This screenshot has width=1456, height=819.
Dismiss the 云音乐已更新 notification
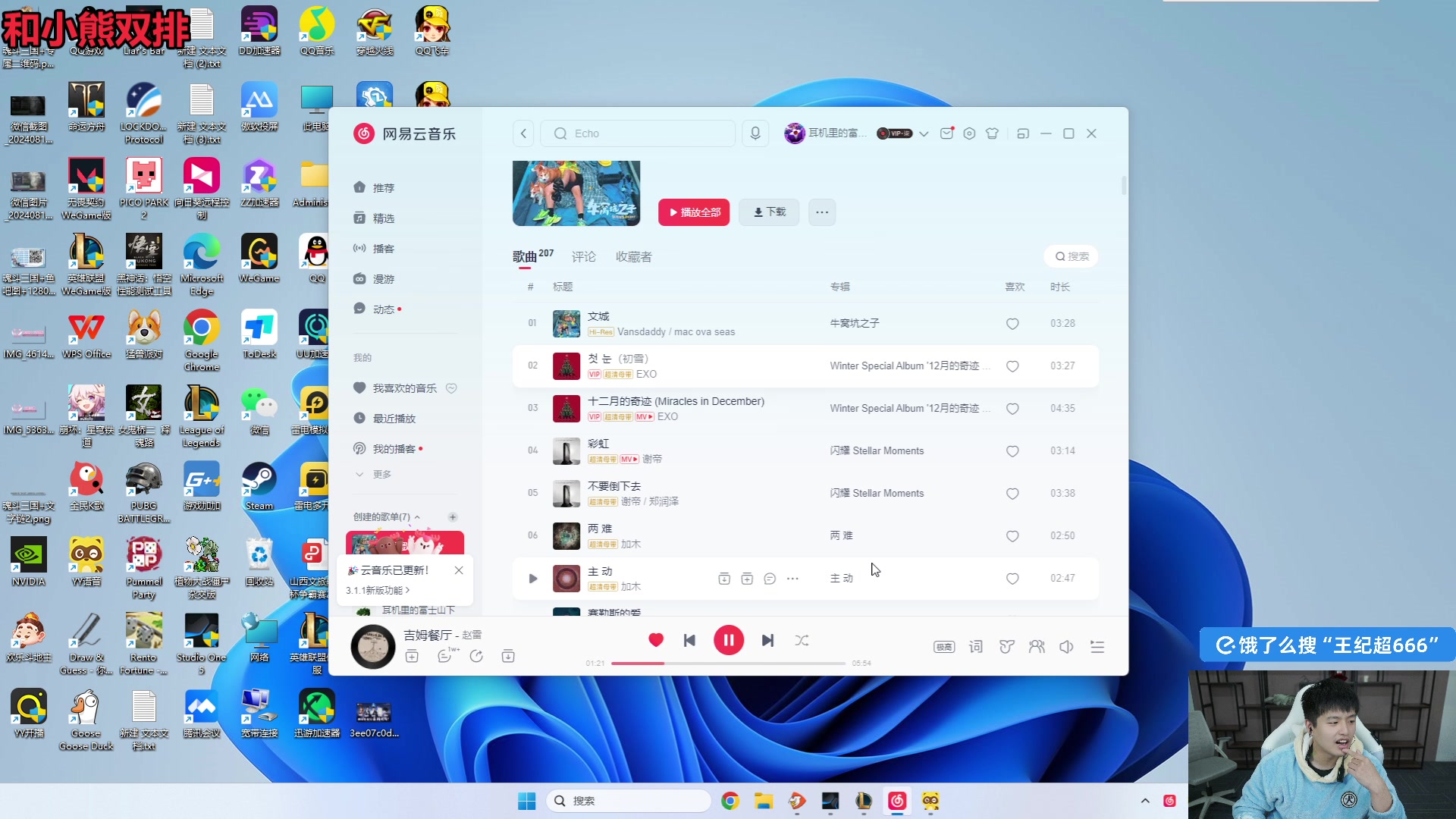459,570
